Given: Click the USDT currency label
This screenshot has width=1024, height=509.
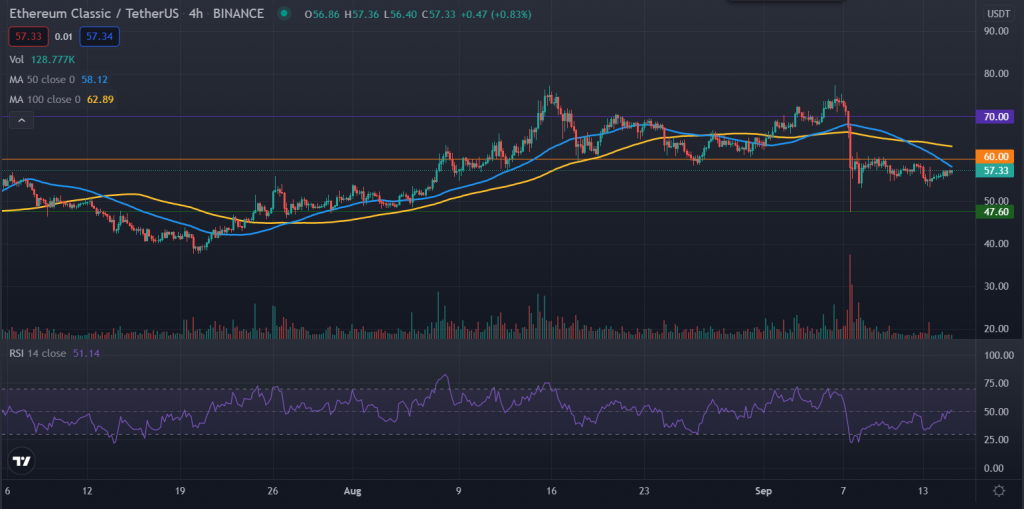Looking at the screenshot, I should point(997,13).
